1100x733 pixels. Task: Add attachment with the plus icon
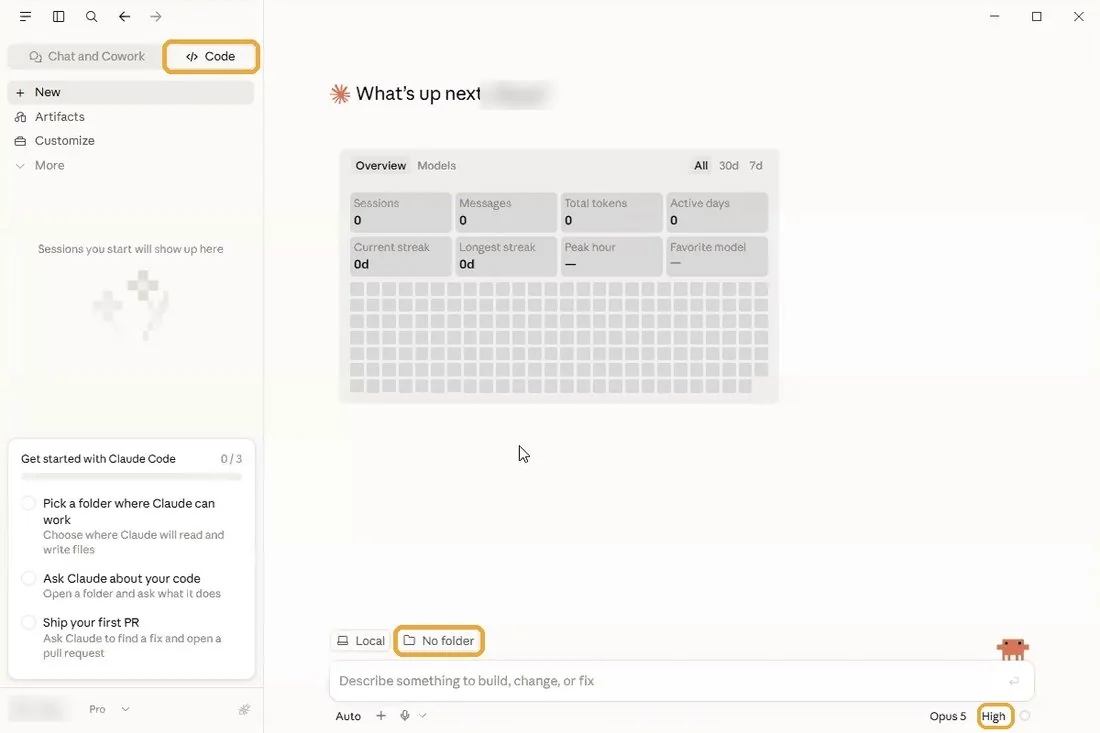(381, 715)
